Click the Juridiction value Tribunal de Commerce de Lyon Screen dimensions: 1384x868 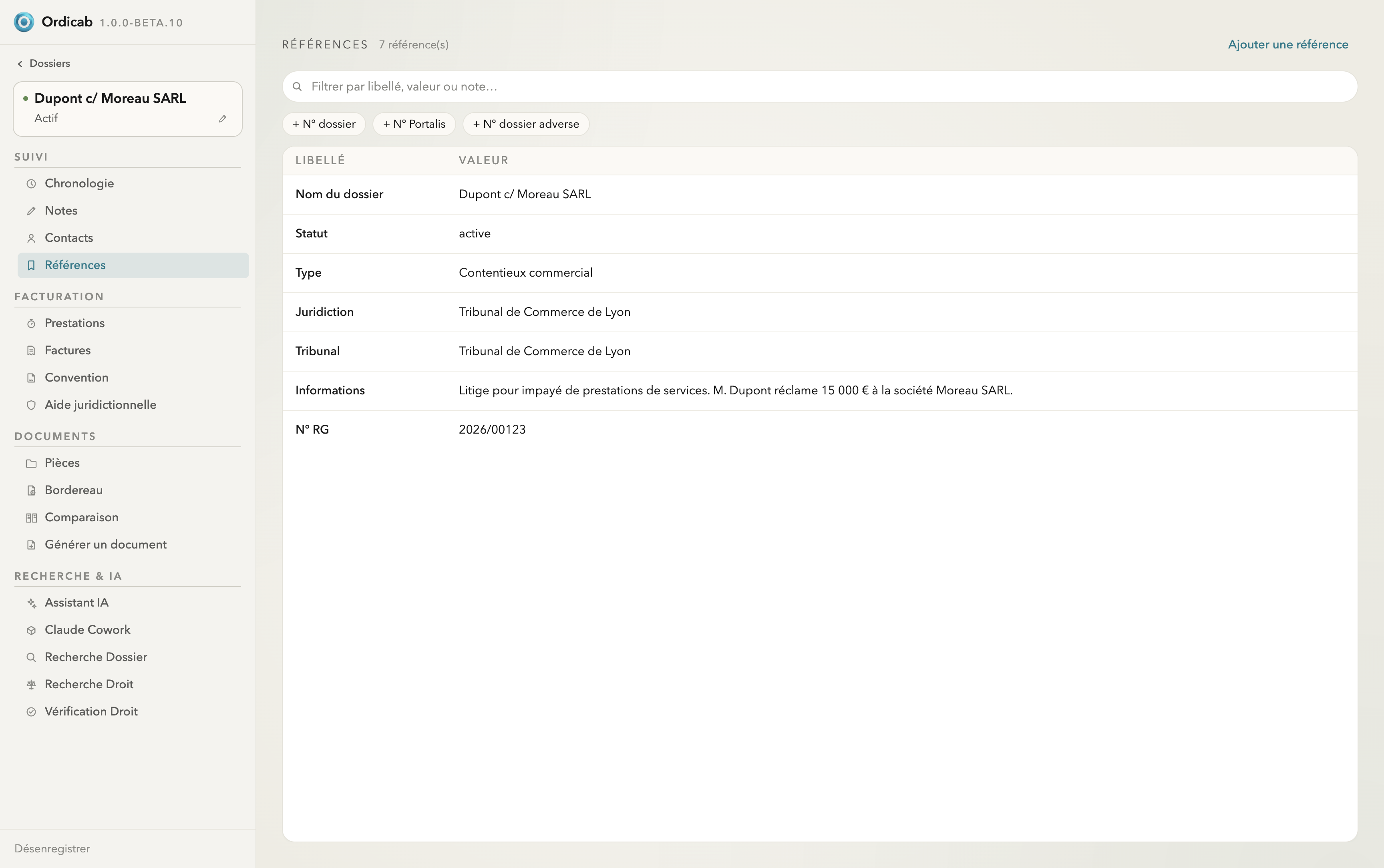pos(544,312)
